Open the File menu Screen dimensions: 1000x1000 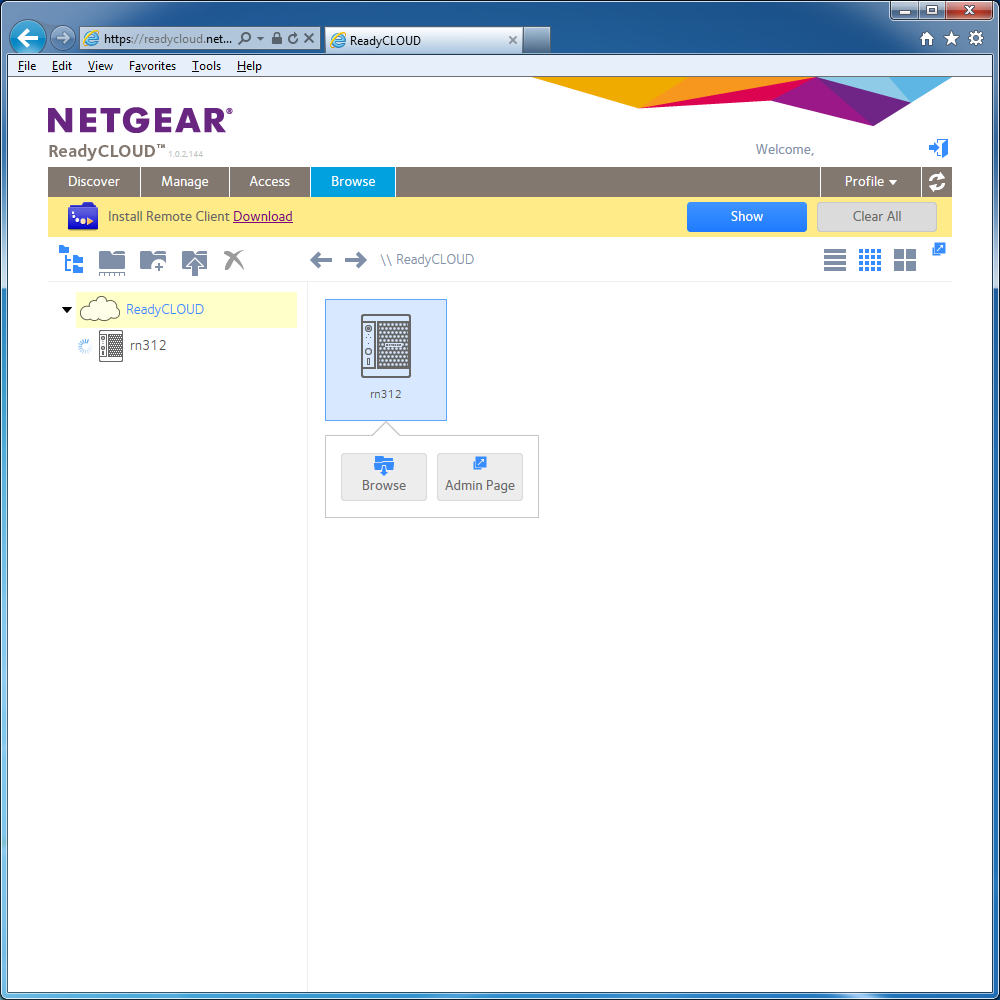[27, 66]
